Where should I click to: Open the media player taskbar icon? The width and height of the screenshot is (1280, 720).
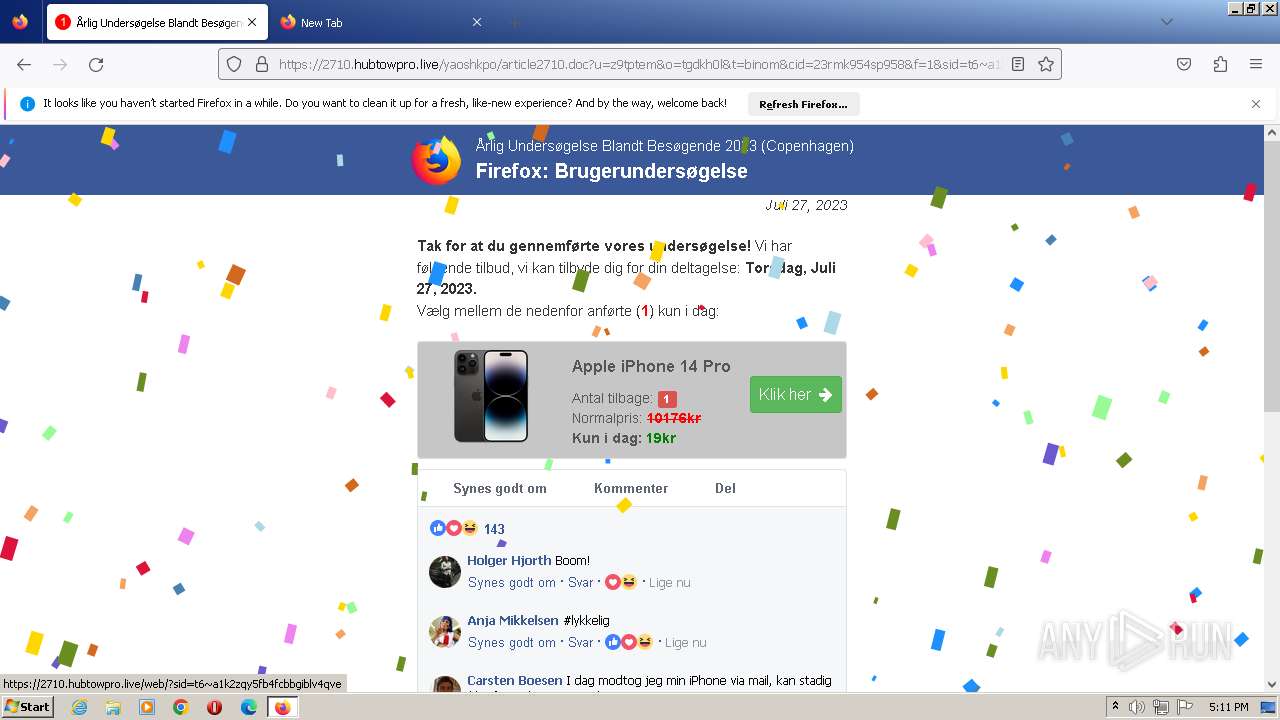pyautogui.click(x=147, y=707)
